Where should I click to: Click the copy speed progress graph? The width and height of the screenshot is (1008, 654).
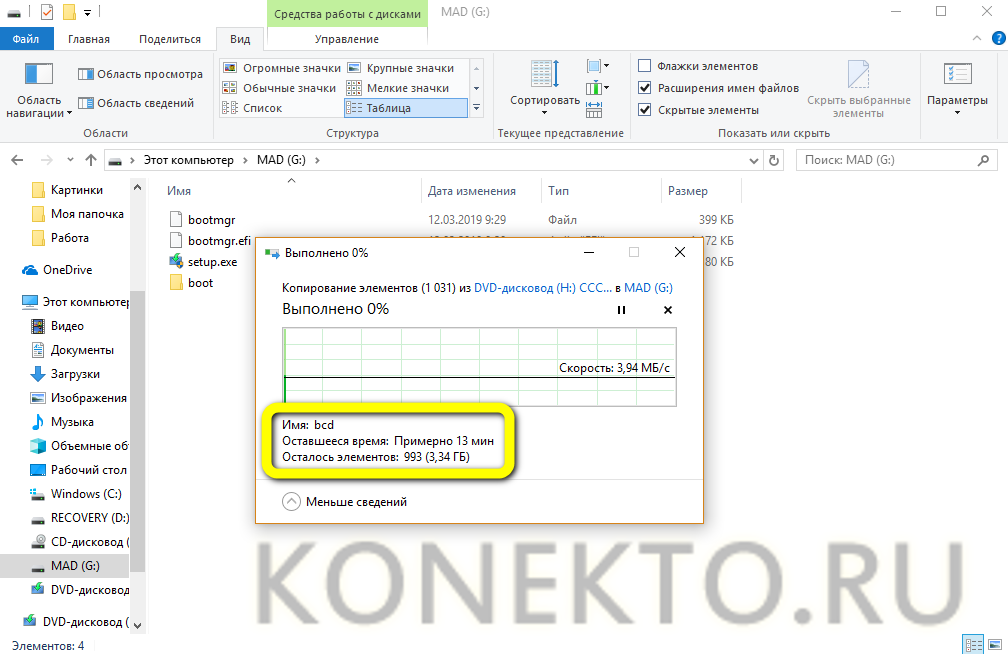coord(480,368)
